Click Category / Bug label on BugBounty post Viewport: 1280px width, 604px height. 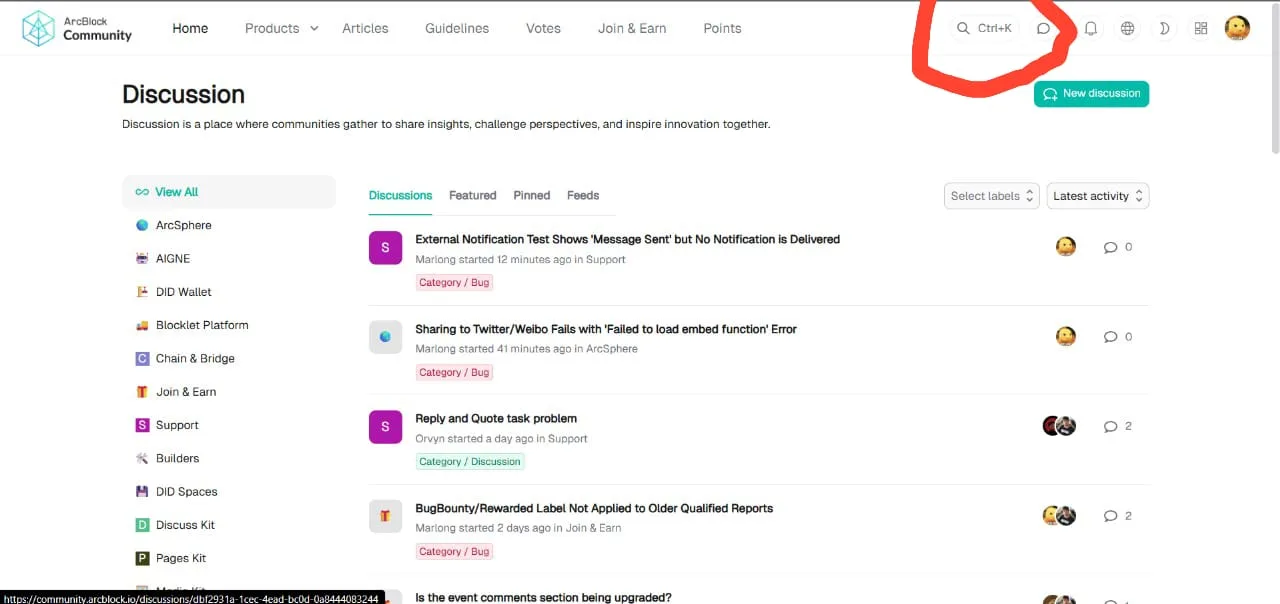(x=455, y=551)
